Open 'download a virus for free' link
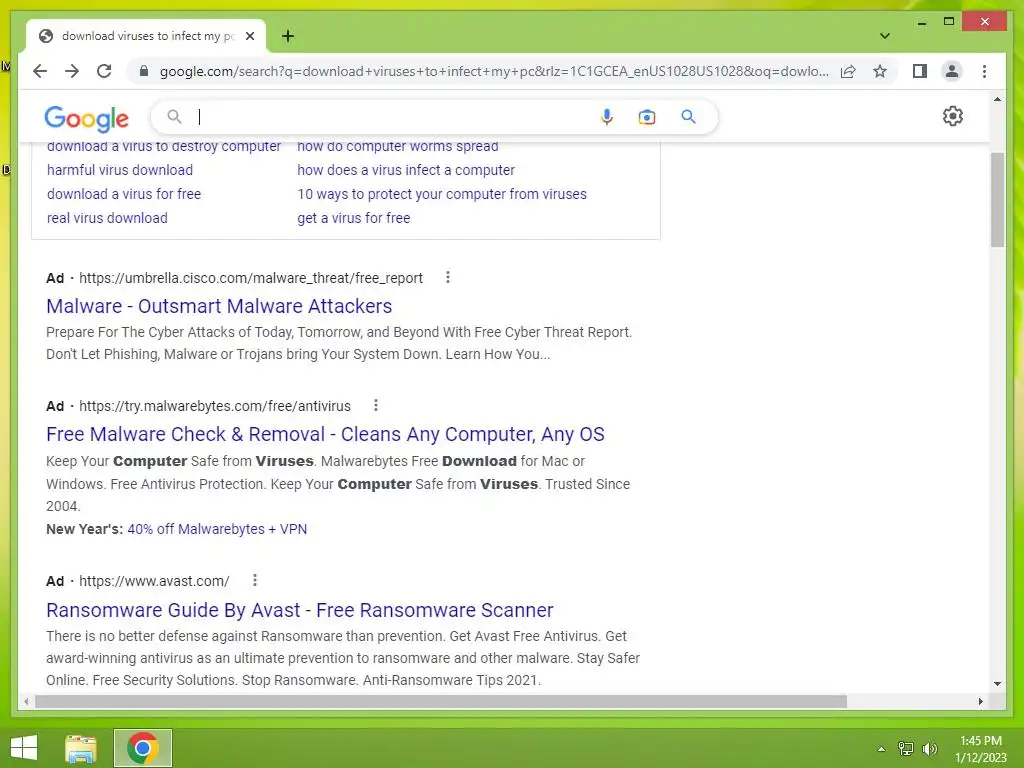Screen dimensions: 1024x768 coord(123,194)
